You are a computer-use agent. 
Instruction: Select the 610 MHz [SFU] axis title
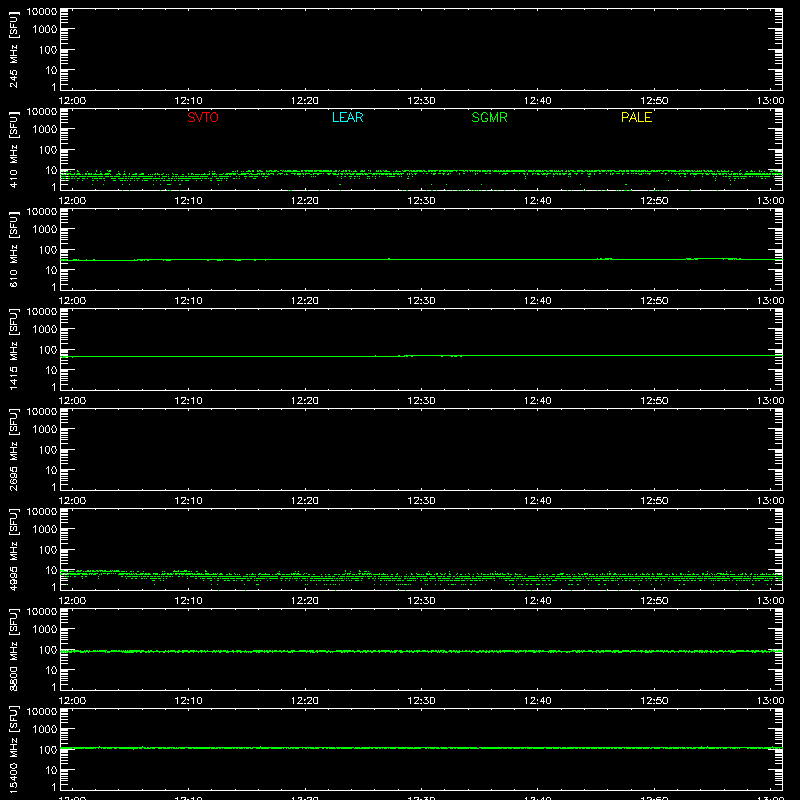(13, 249)
